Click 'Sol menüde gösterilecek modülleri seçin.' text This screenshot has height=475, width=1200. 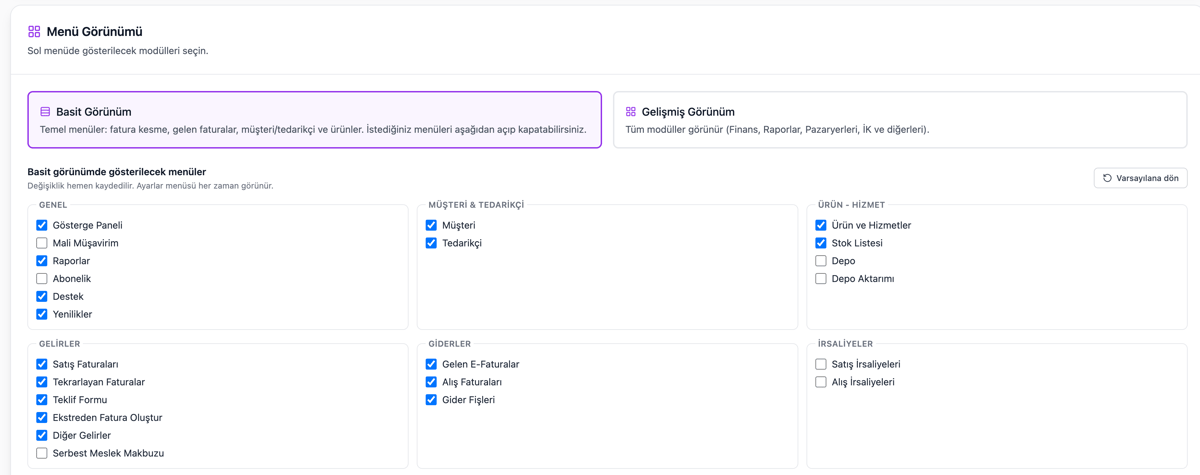pos(118,50)
